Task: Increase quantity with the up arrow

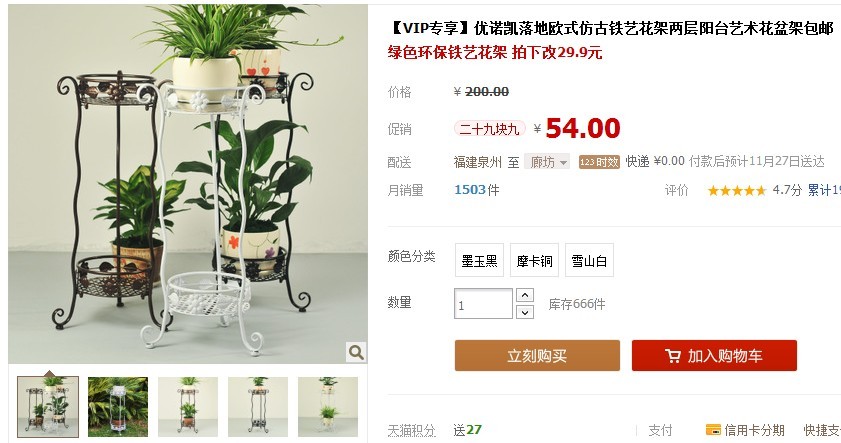Action: (525, 295)
